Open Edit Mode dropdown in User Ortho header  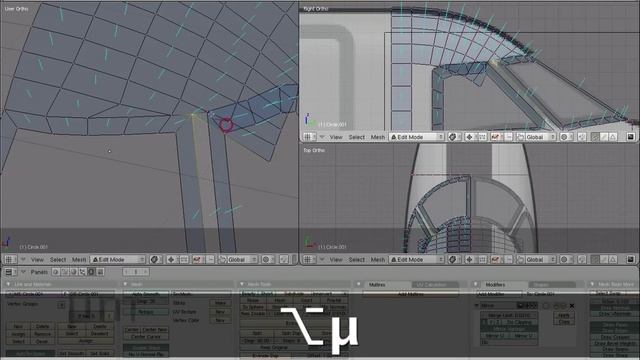click(118, 260)
